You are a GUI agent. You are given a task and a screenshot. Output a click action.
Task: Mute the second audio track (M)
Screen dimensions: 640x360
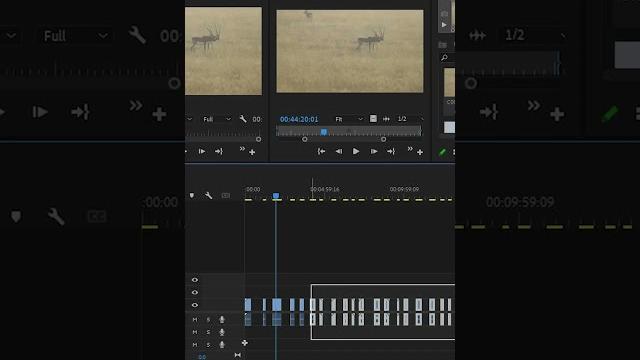(195, 332)
